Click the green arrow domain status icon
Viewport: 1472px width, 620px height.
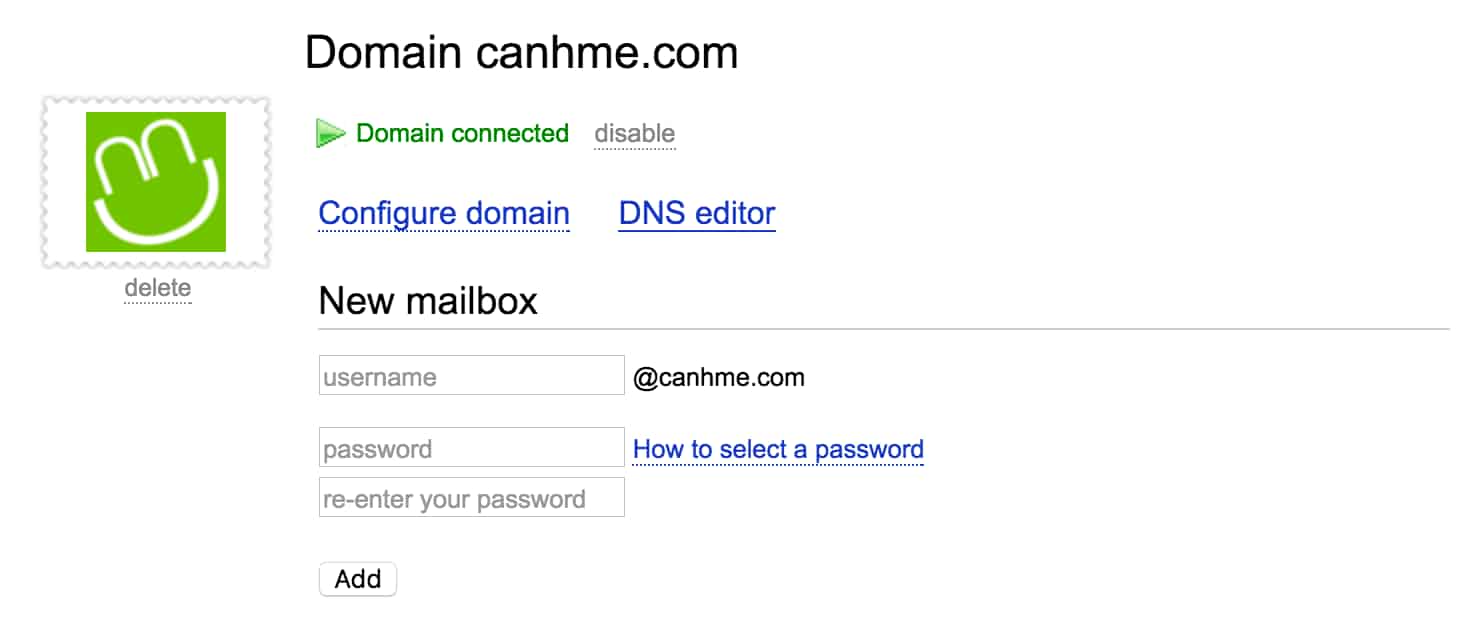tap(331, 133)
